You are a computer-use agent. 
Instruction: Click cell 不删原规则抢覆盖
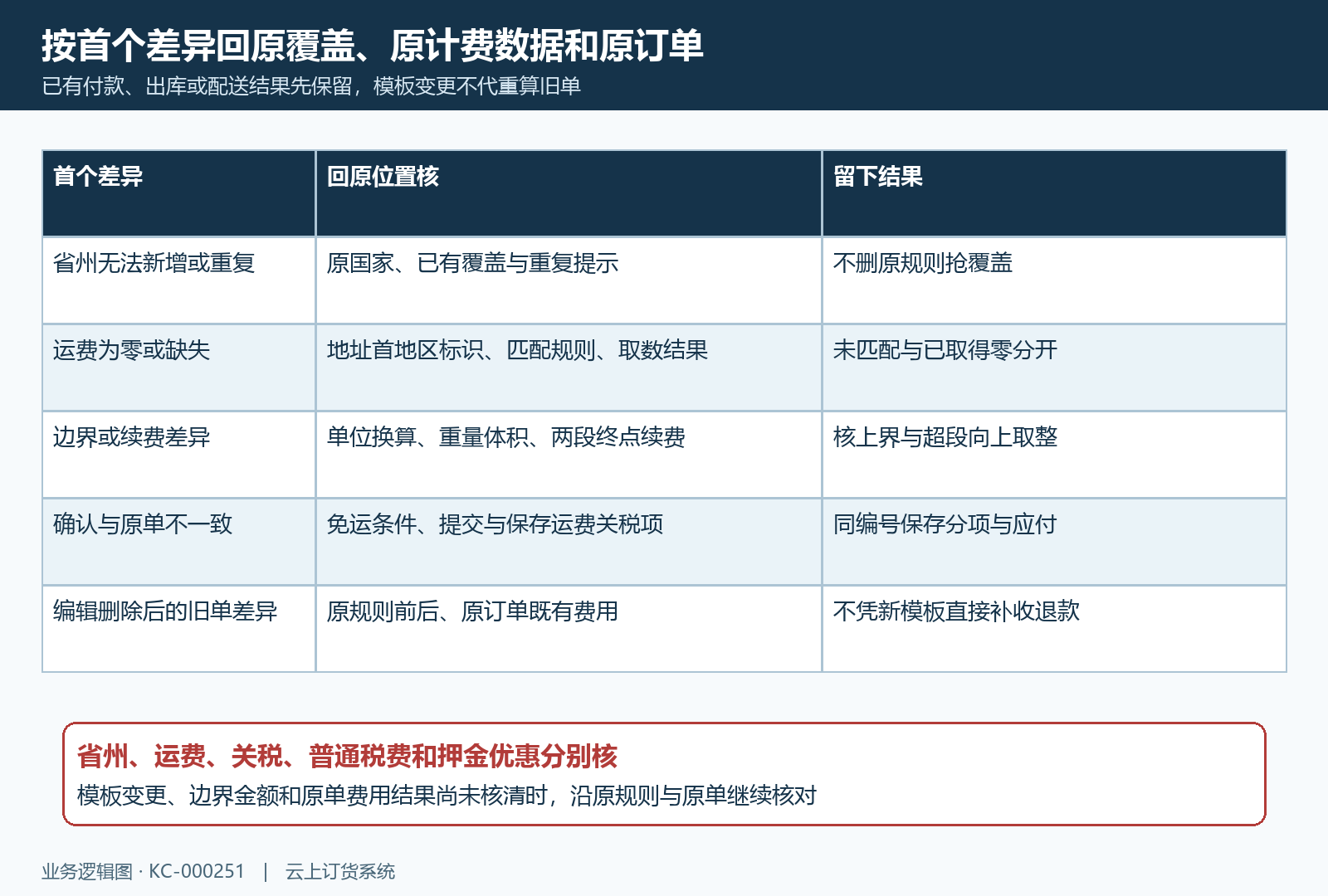pos(1054,280)
